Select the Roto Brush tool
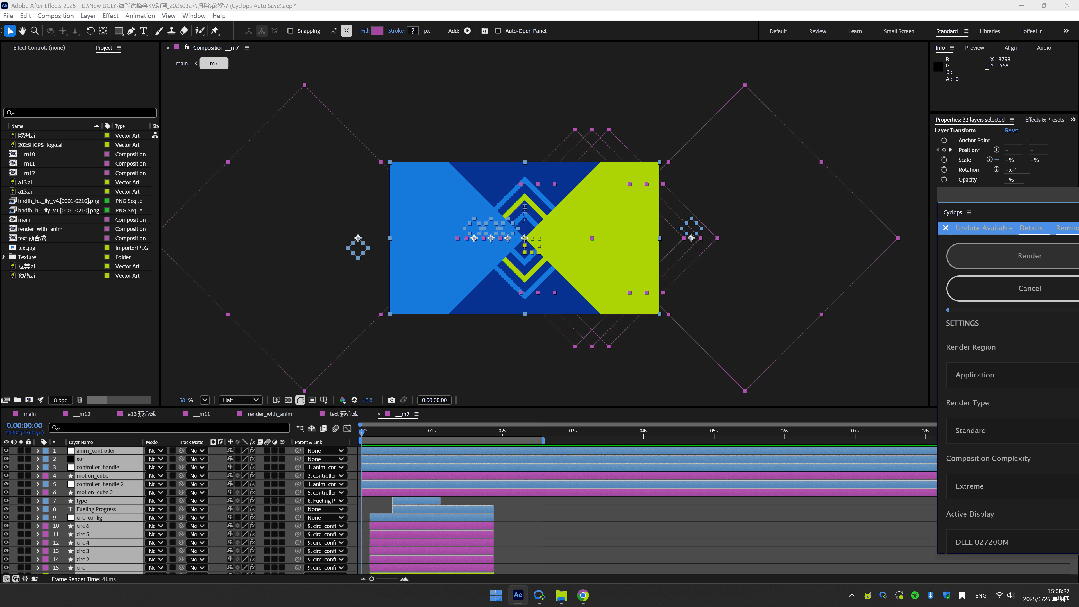This screenshot has width=1079, height=607. pyautogui.click(x=200, y=31)
